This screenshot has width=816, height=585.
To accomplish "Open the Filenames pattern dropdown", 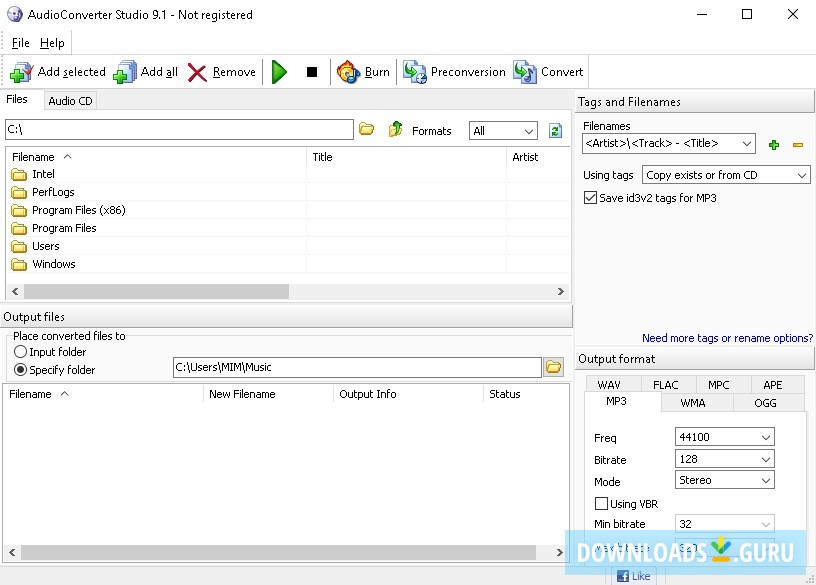I will click(x=669, y=143).
